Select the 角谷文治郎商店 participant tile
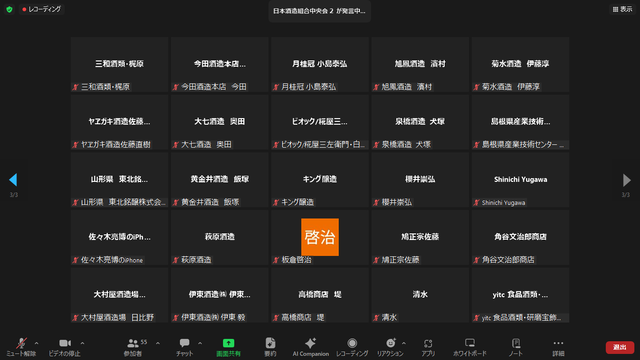 (x=520, y=238)
